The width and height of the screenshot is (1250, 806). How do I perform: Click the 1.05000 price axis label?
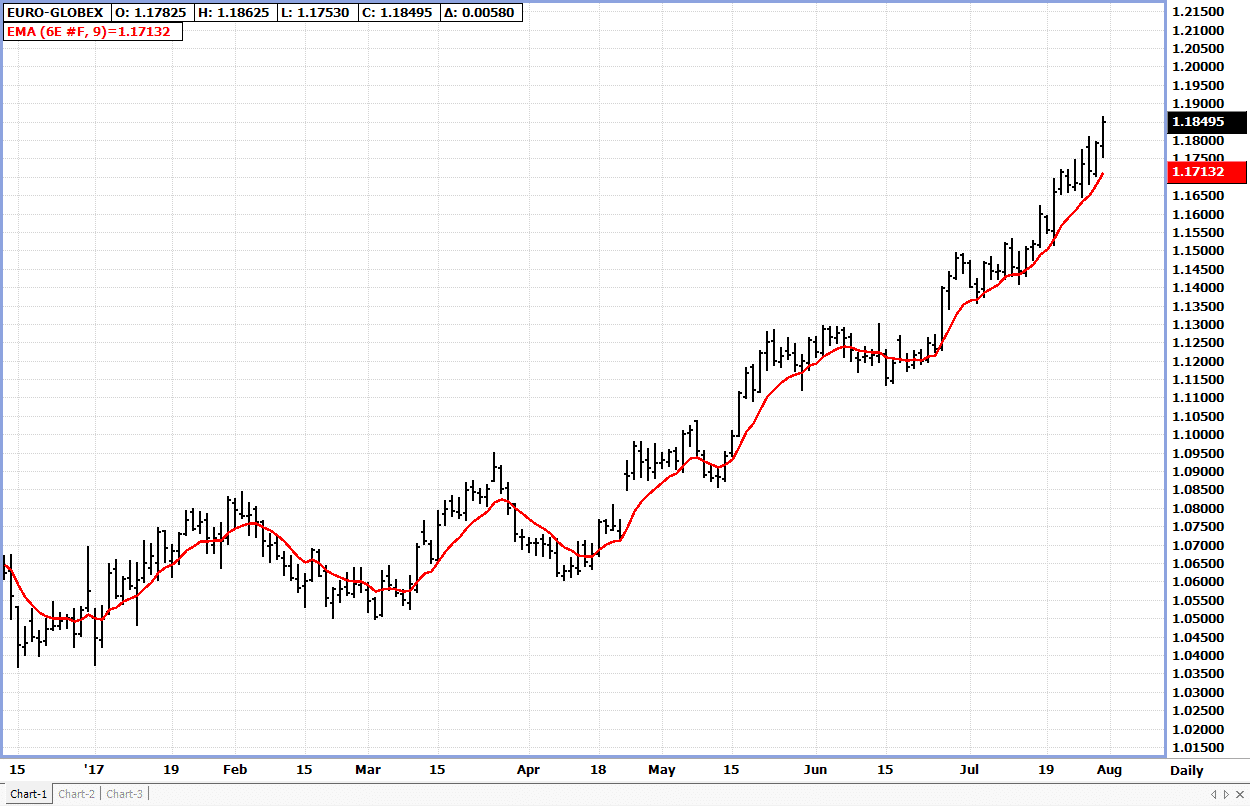(1198, 619)
